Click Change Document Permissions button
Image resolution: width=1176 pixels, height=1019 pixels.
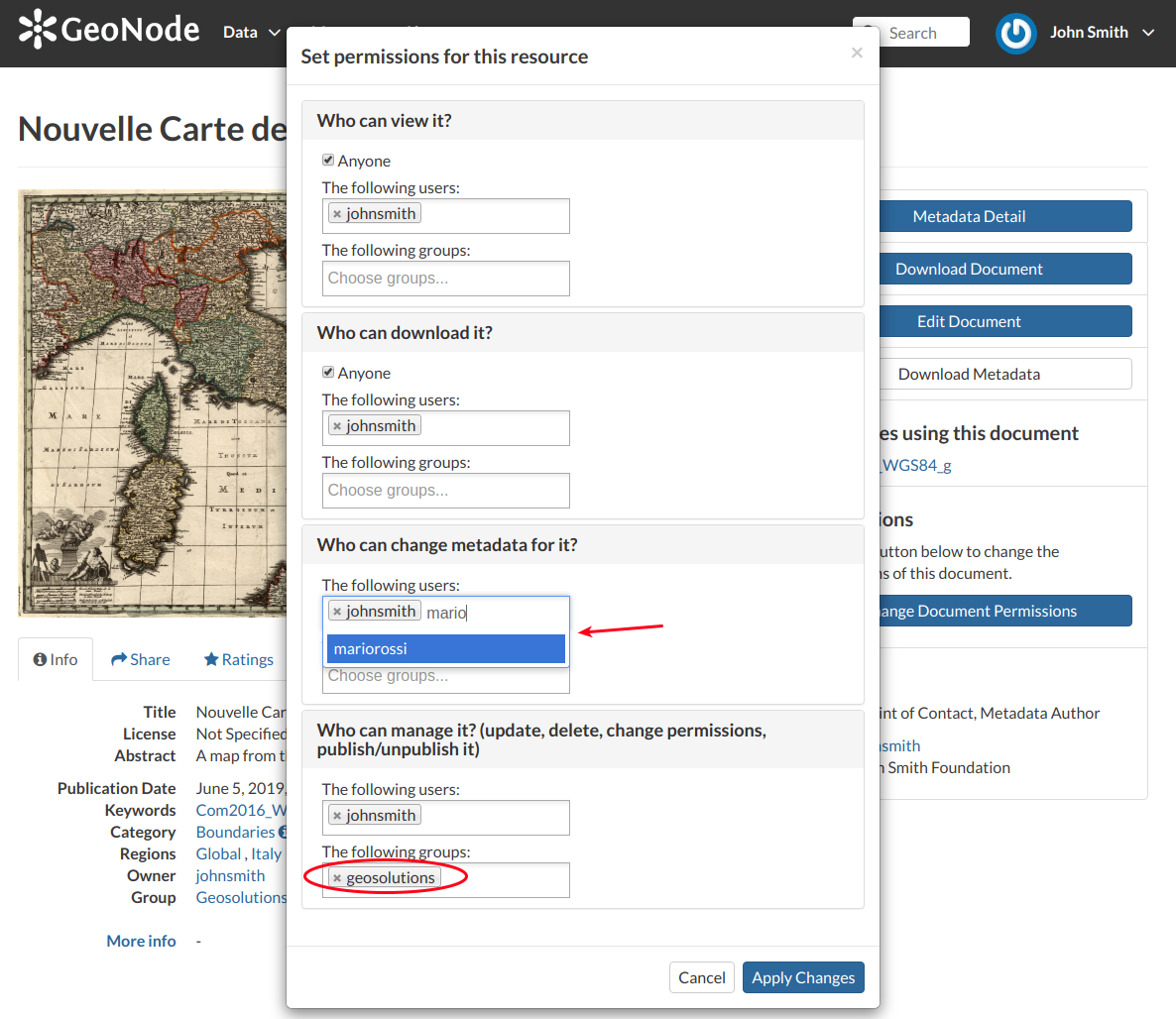(x=1005, y=611)
